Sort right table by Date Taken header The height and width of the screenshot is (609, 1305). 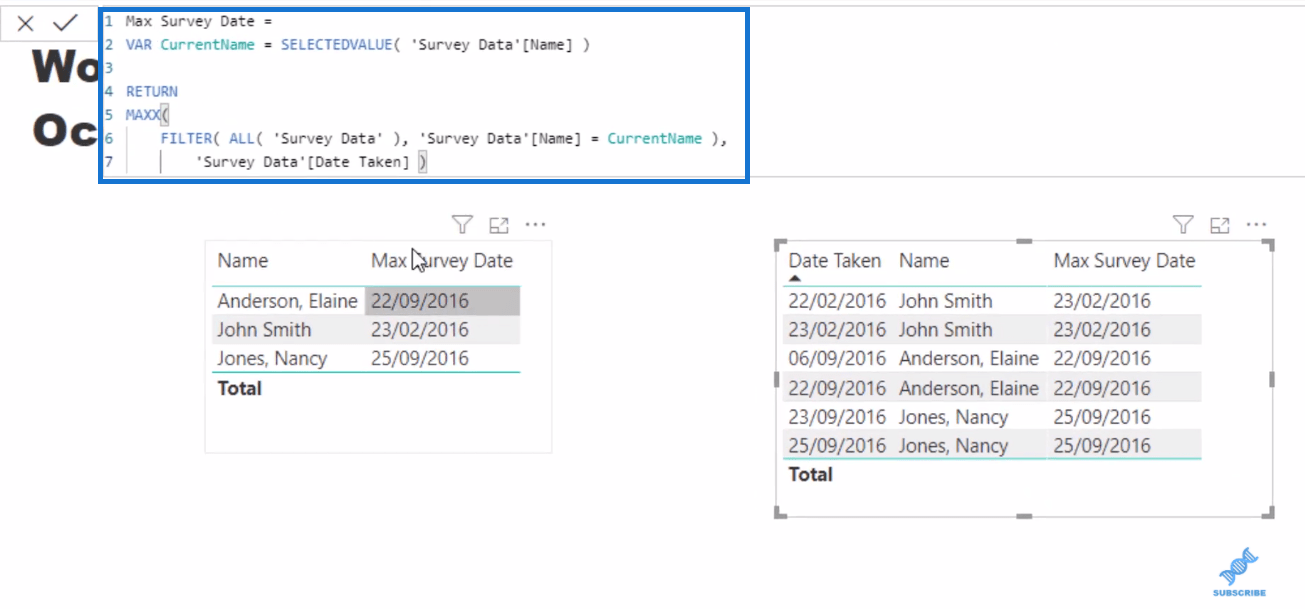coord(835,261)
